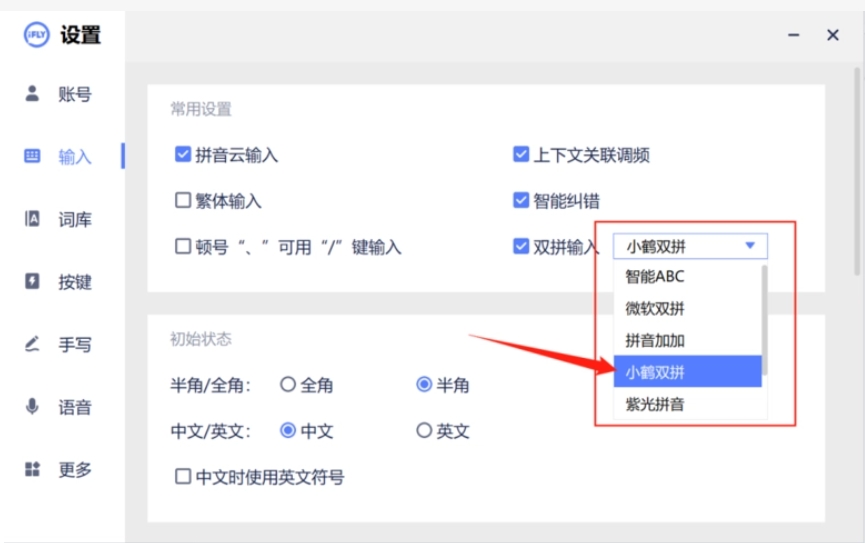This screenshot has height=543, width=865.
Task: Open the 账号 account icon
Action: tap(32, 93)
